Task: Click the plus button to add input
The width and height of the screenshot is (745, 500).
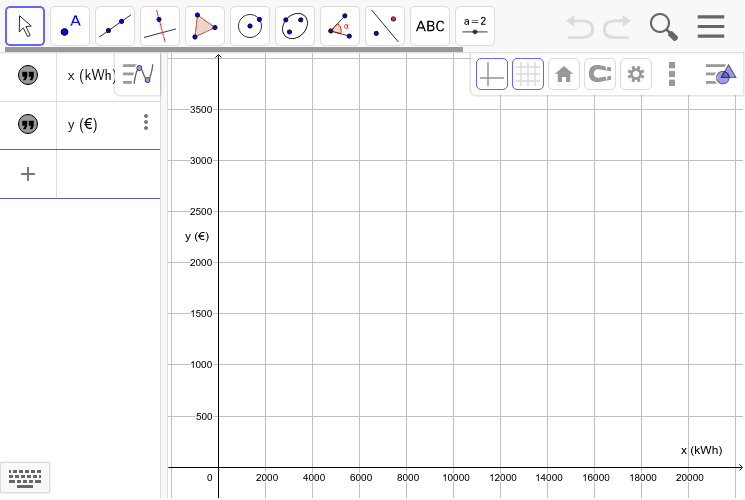Action: 28,174
